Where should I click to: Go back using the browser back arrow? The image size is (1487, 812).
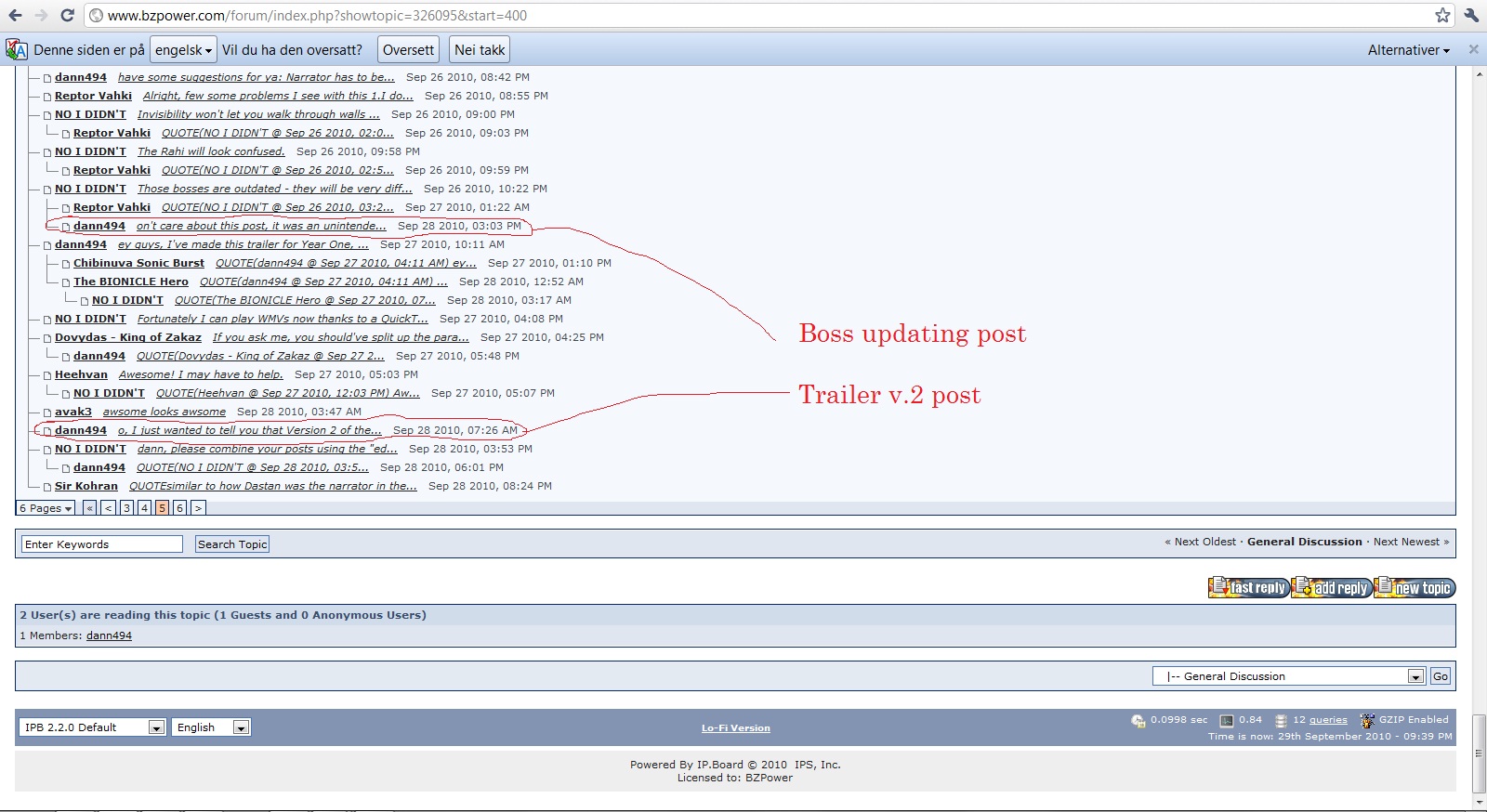(15, 15)
